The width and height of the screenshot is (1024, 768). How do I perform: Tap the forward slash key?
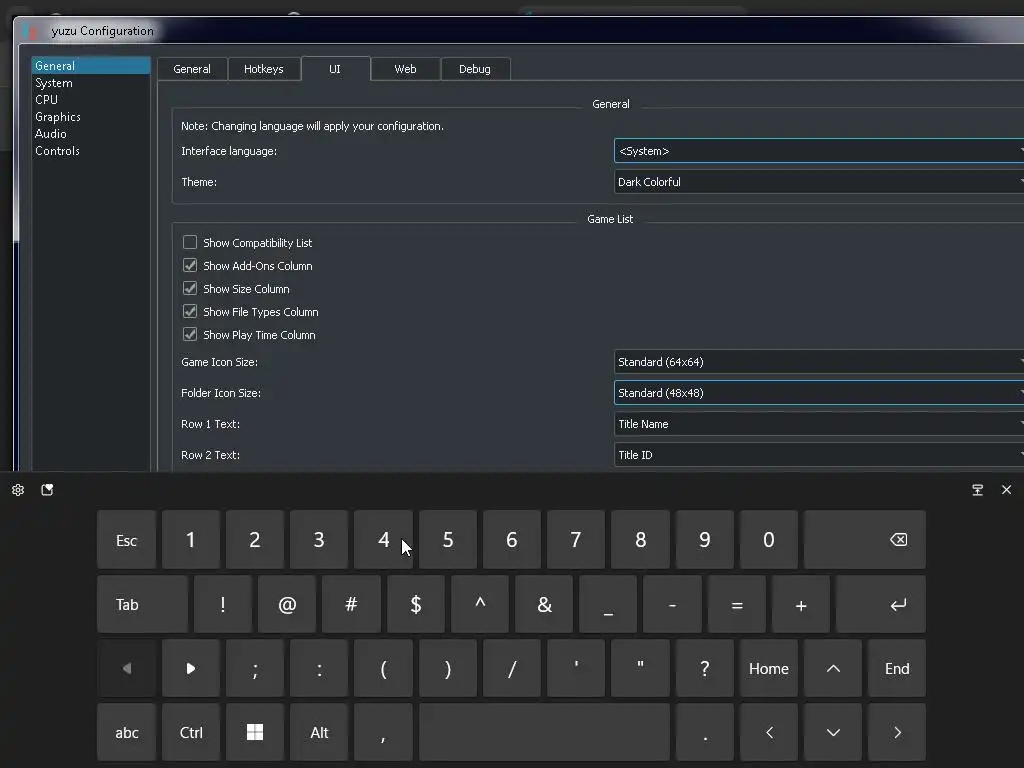click(511, 668)
